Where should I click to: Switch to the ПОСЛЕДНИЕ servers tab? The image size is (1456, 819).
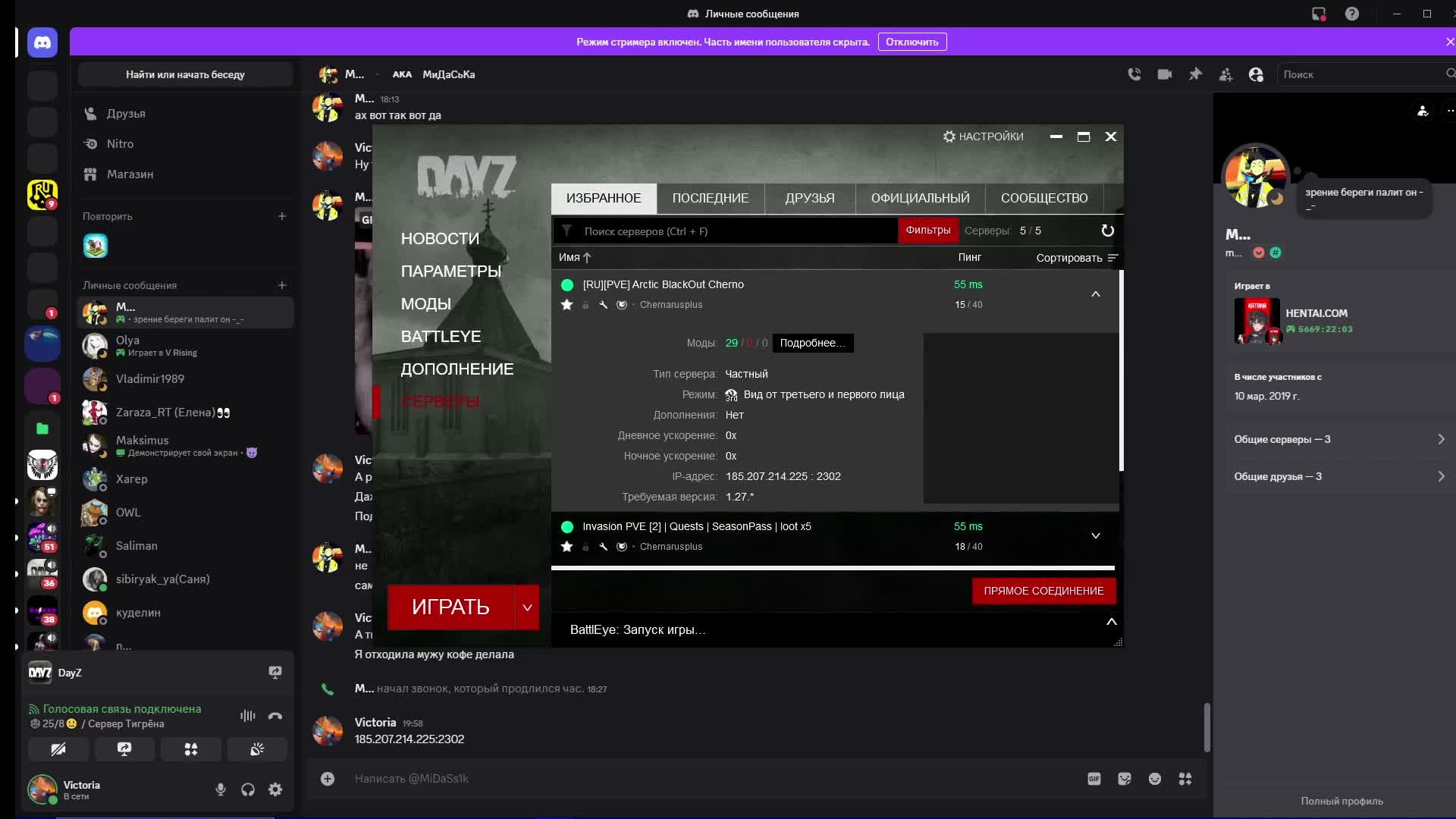[710, 198]
